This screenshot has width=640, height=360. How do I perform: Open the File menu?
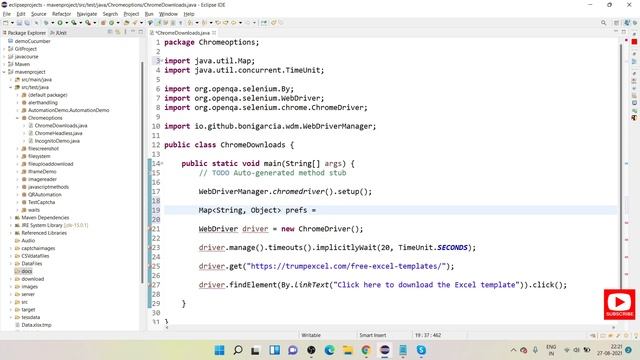(7, 14)
